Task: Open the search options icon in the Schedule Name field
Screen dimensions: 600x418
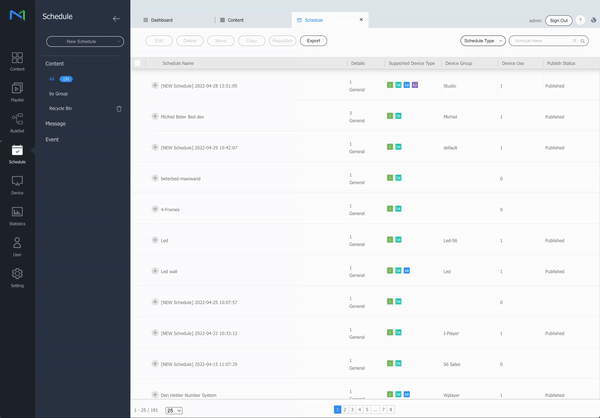Action: point(574,41)
